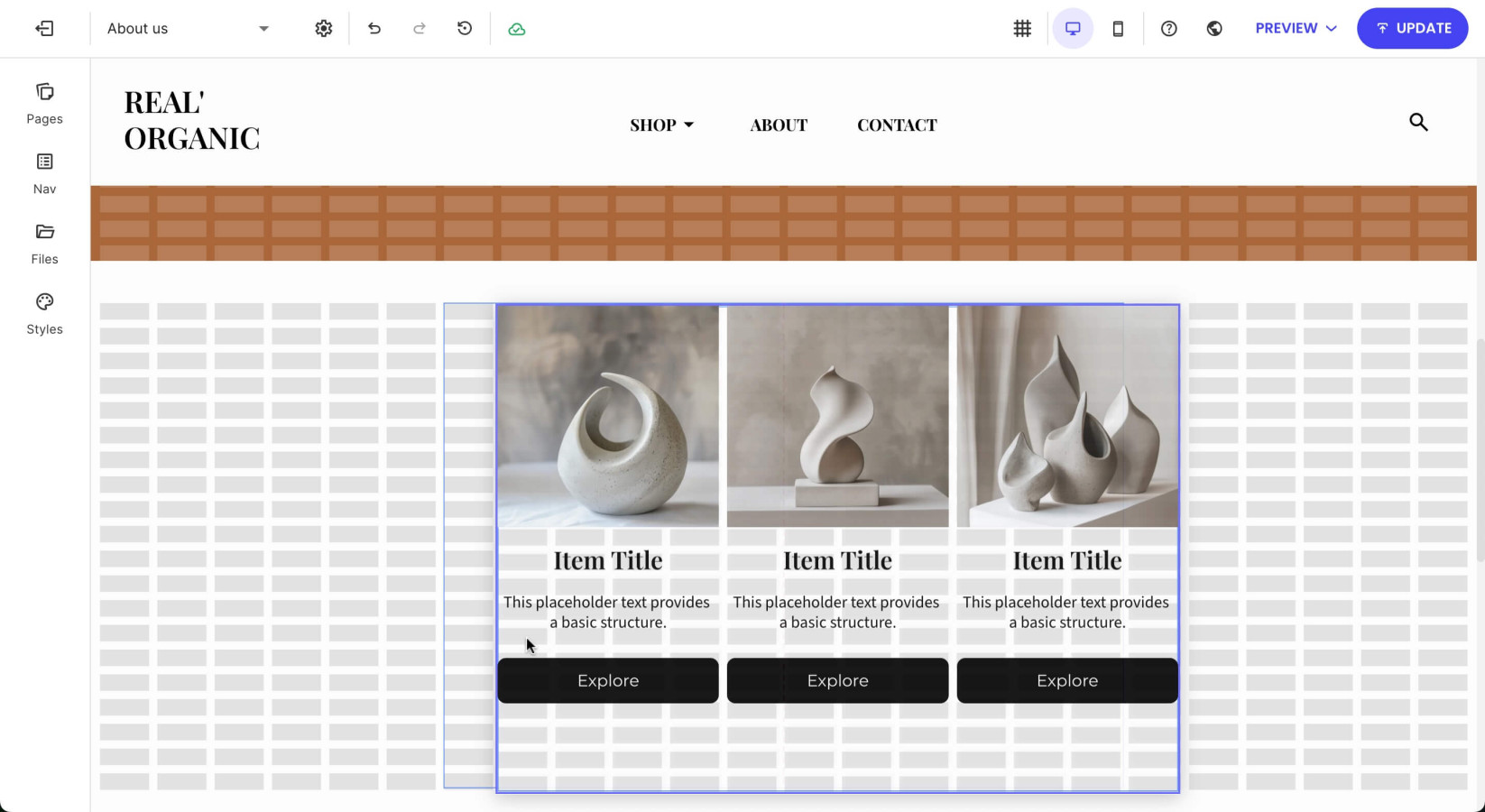Open version history icon

(465, 29)
